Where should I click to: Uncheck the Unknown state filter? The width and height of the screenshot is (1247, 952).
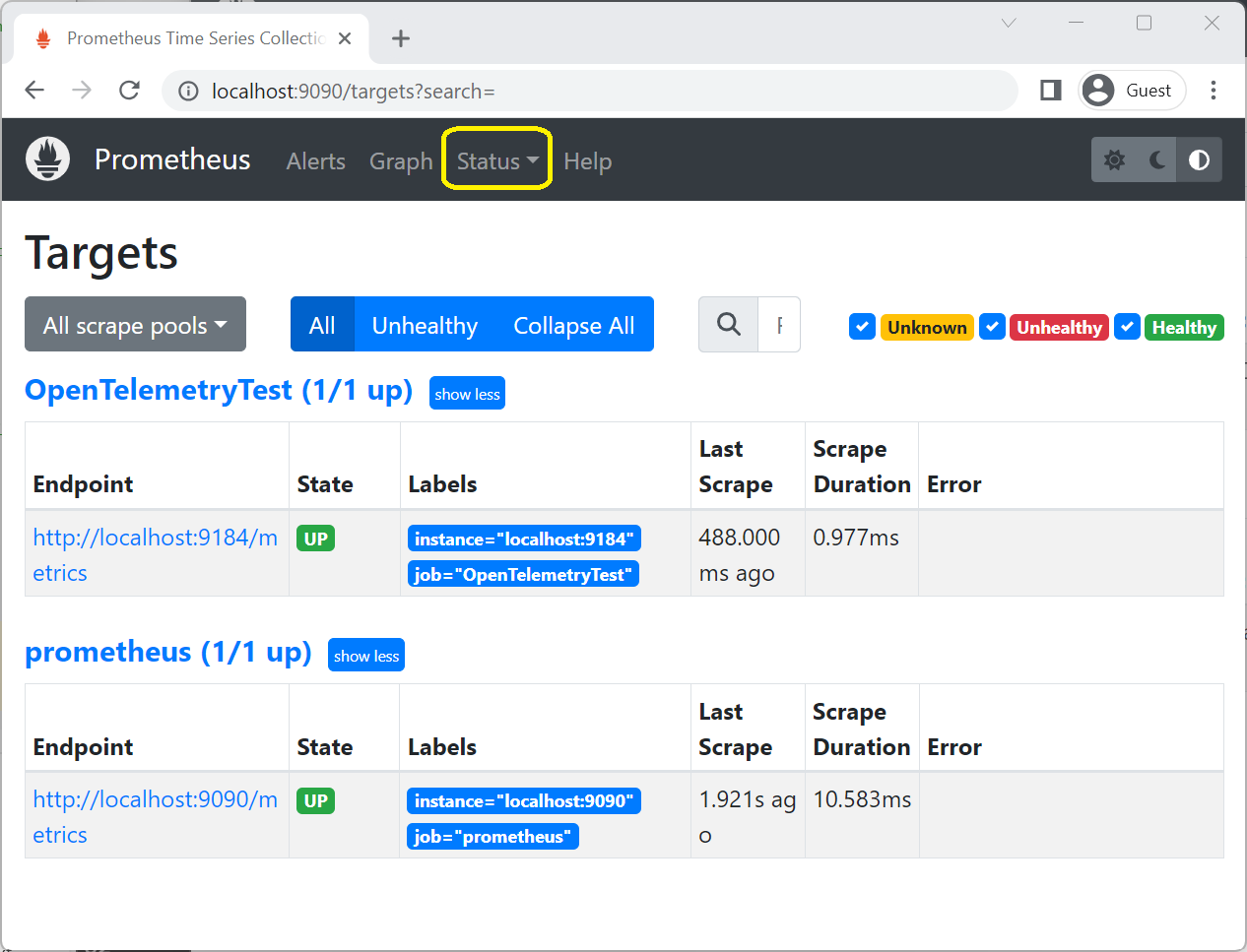(x=862, y=327)
